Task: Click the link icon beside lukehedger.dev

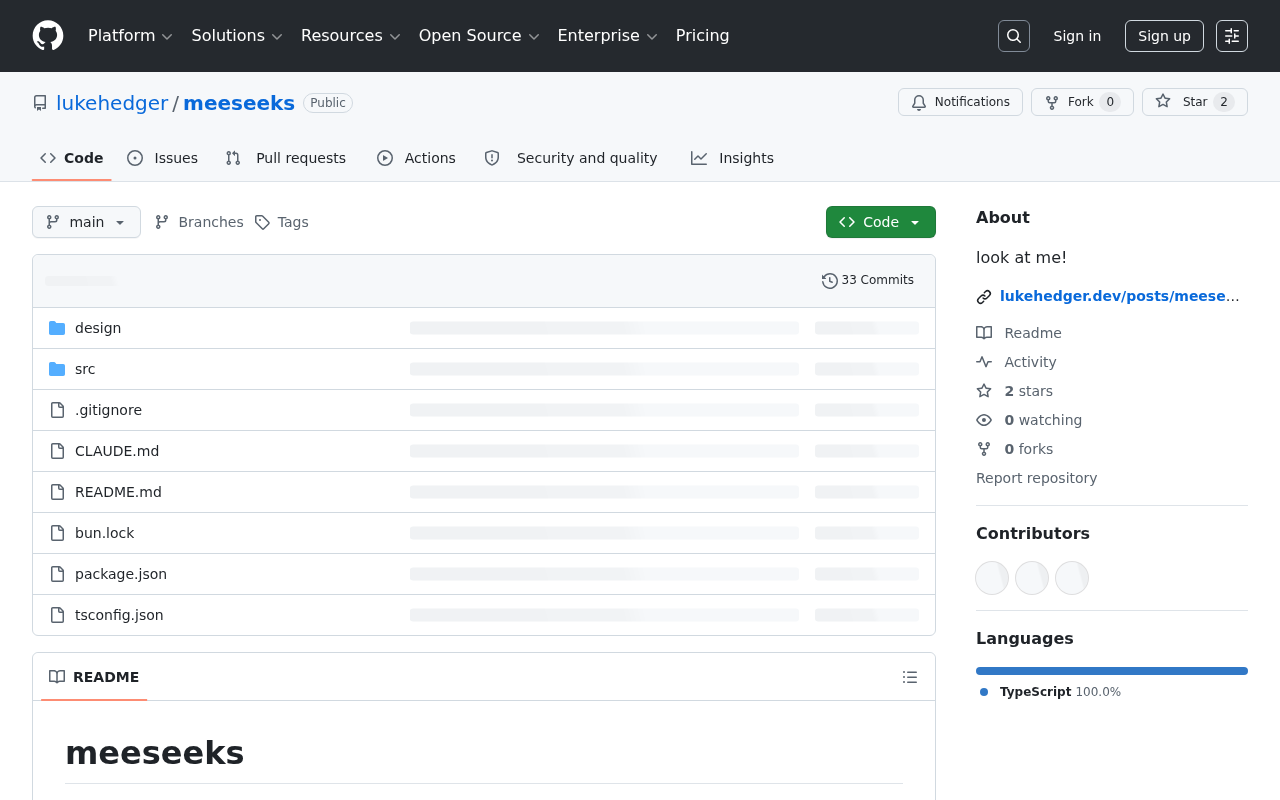Action: 984,297
